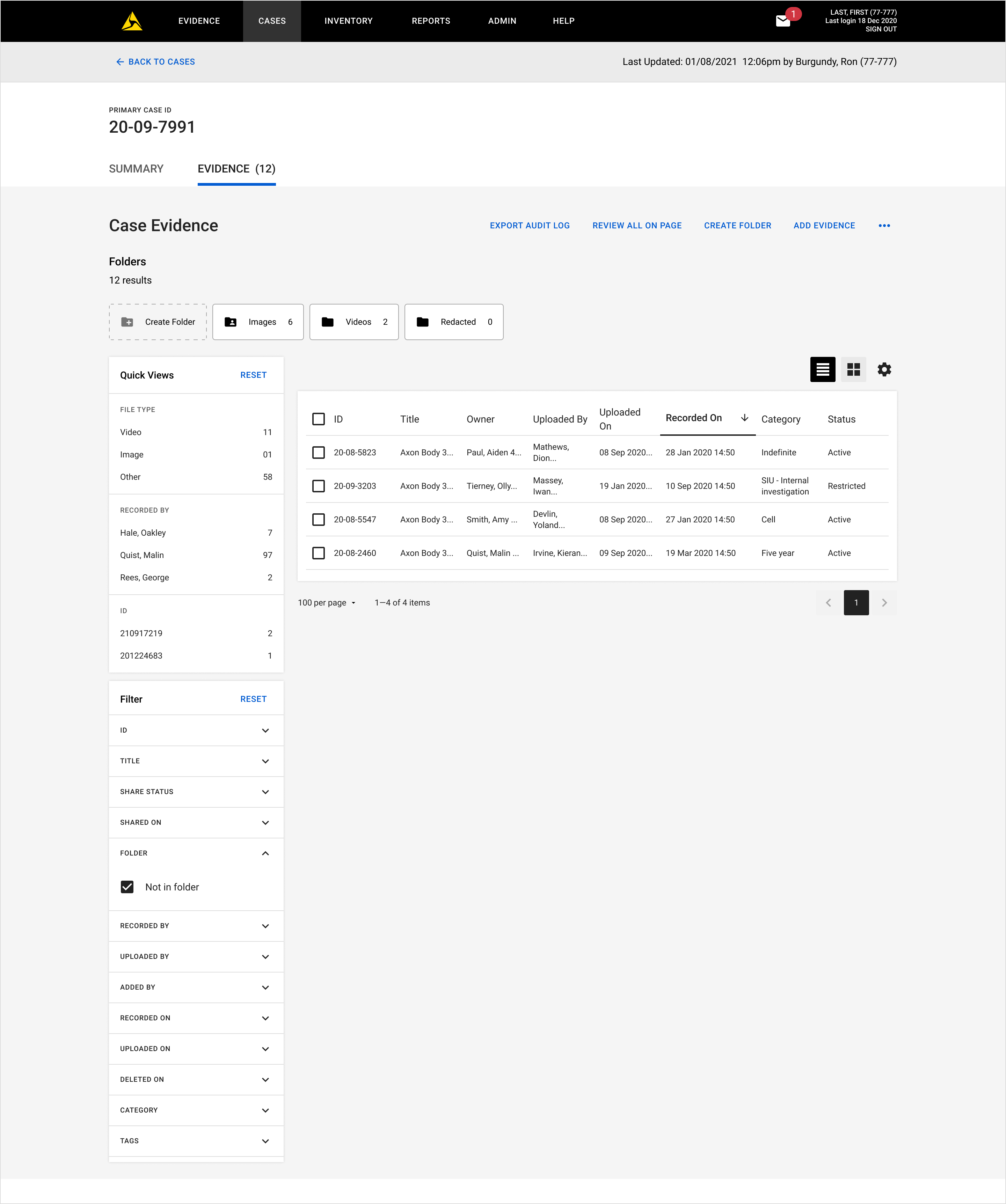Check the row for 20-08-2460
The width and height of the screenshot is (1006, 1204).
(x=318, y=553)
